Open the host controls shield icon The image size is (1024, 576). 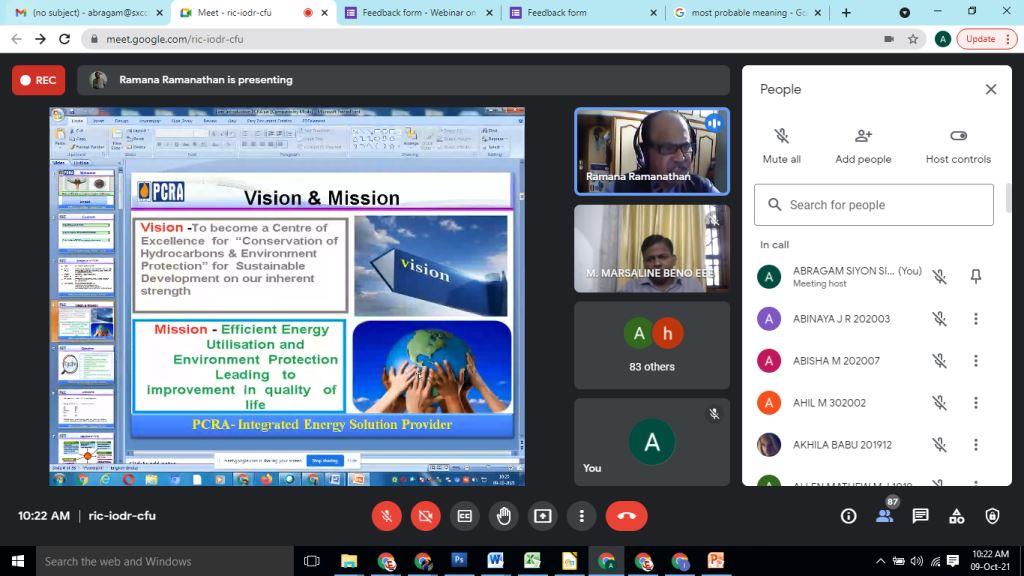991,516
